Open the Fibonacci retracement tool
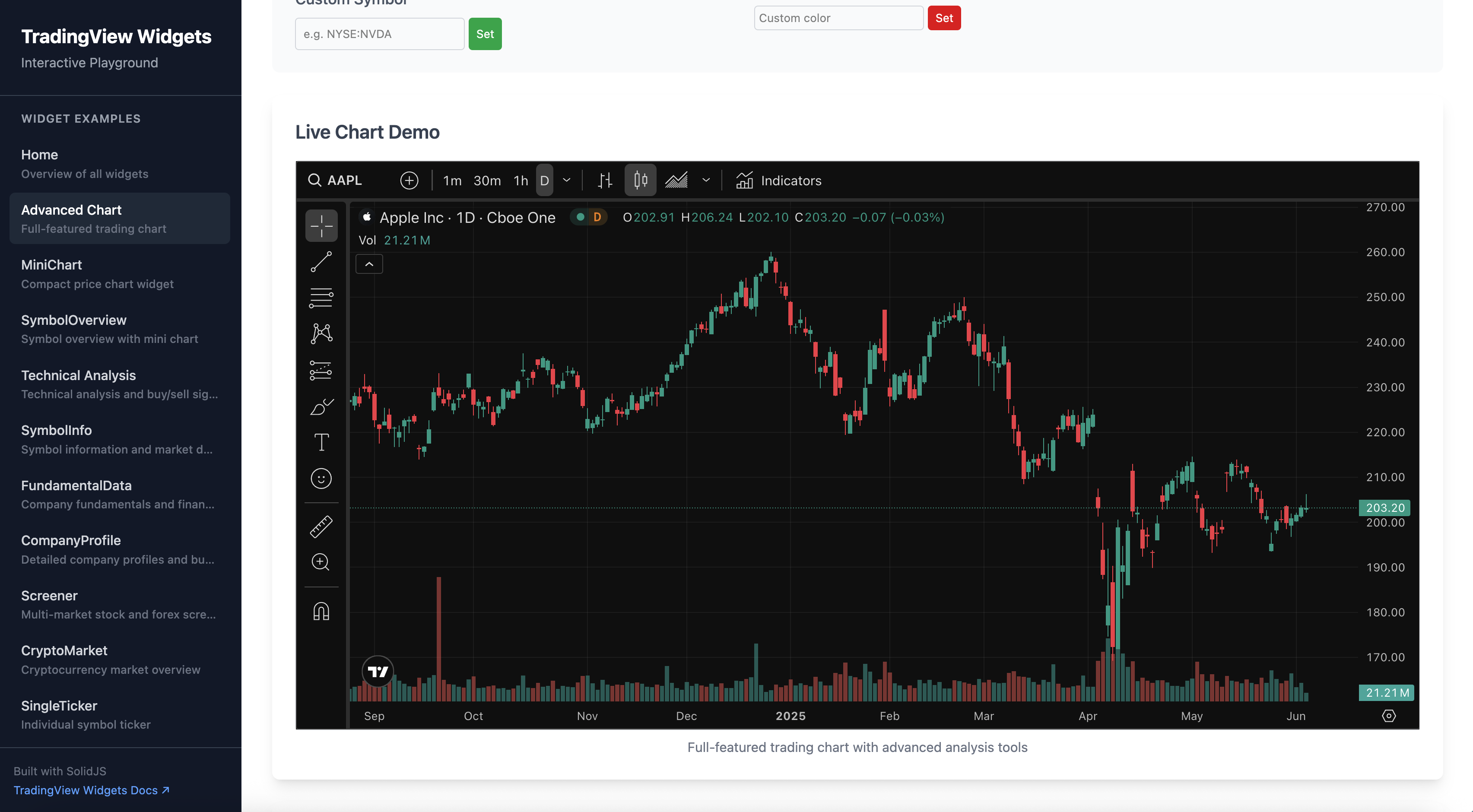This screenshot has height=812, width=1473. 321,297
